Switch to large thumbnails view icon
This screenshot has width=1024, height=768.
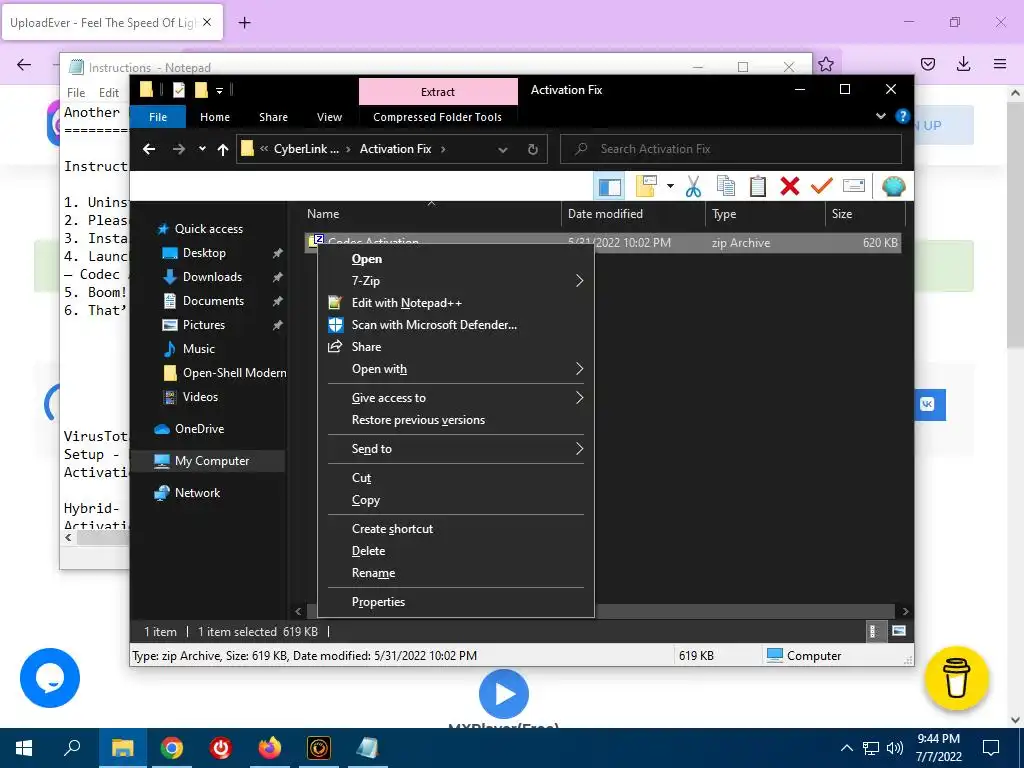[x=899, y=631]
